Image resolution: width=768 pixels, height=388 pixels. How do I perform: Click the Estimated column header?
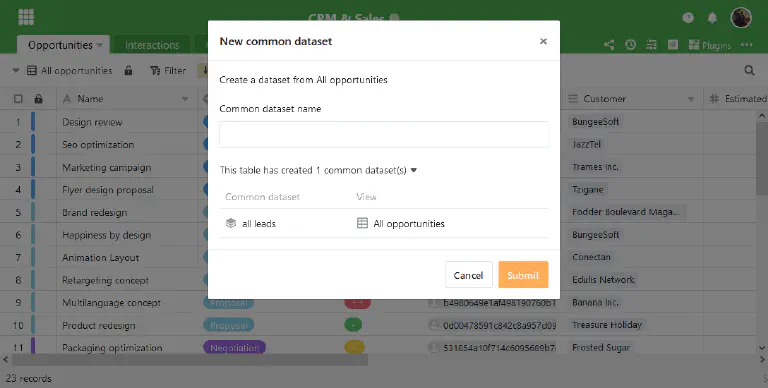point(738,99)
